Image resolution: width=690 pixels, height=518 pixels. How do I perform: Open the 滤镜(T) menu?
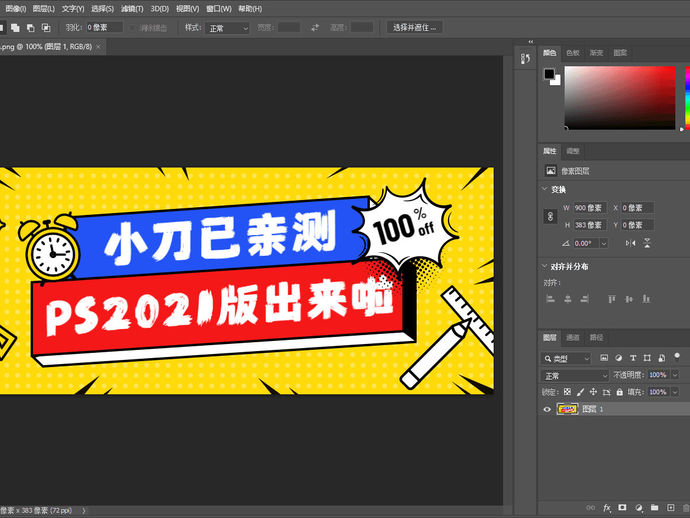(x=132, y=9)
